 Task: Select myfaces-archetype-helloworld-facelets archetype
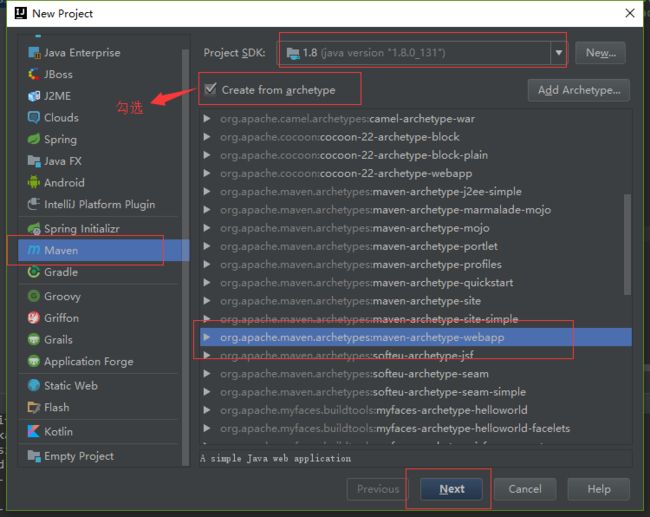(x=416, y=428)
